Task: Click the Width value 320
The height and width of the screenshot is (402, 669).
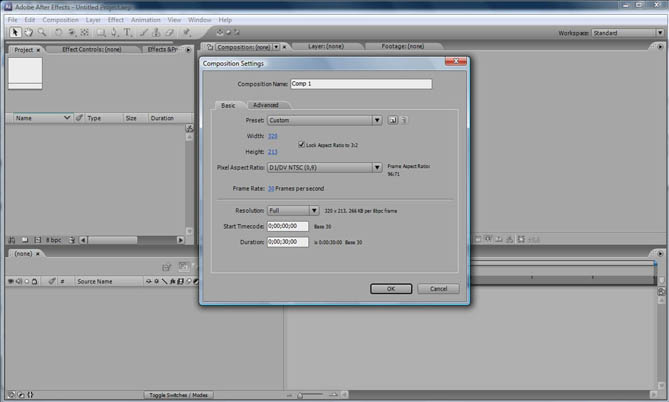Action: [x=272, y=136]
